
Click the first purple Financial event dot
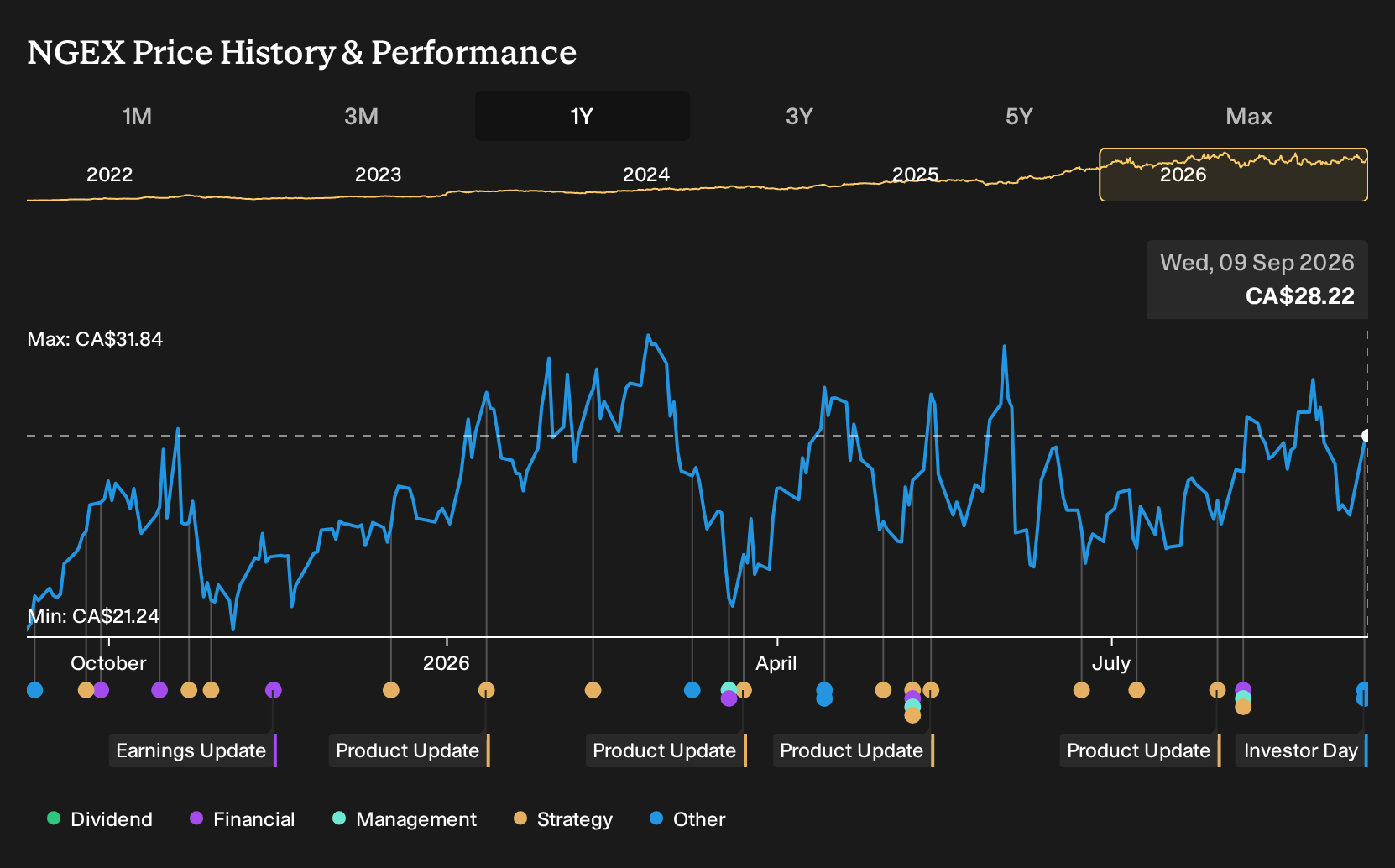click(x=101, y=690)
